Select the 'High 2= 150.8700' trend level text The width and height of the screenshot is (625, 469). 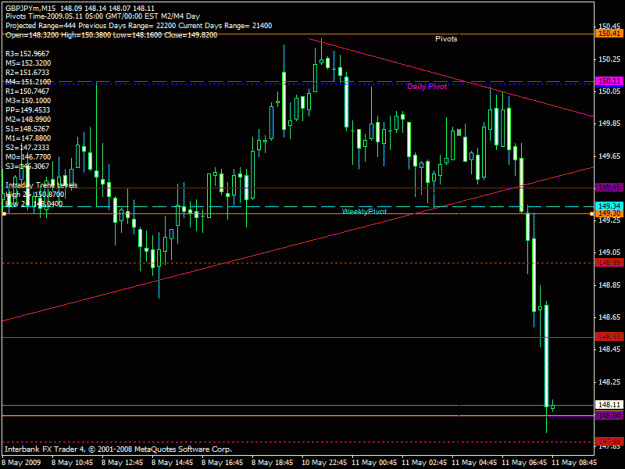(x=35, y=194)
